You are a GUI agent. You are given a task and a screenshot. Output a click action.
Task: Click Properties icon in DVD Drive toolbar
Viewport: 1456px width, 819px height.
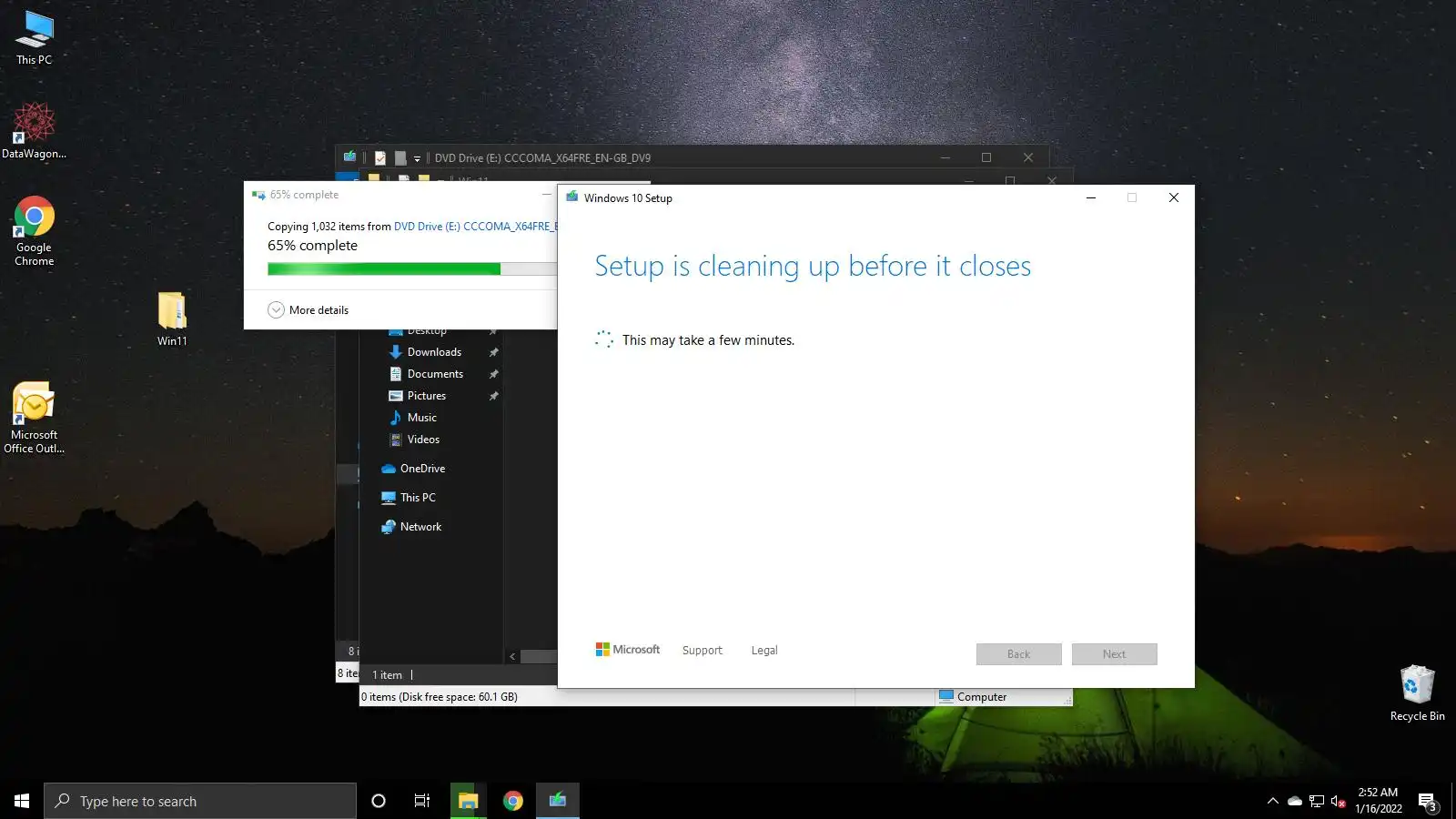pyautogui.click(x=380, y=157)
